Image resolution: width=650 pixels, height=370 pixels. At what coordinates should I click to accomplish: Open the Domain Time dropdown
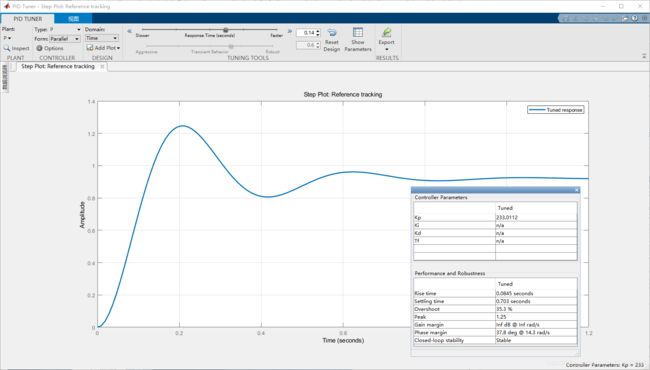(102, 38)
